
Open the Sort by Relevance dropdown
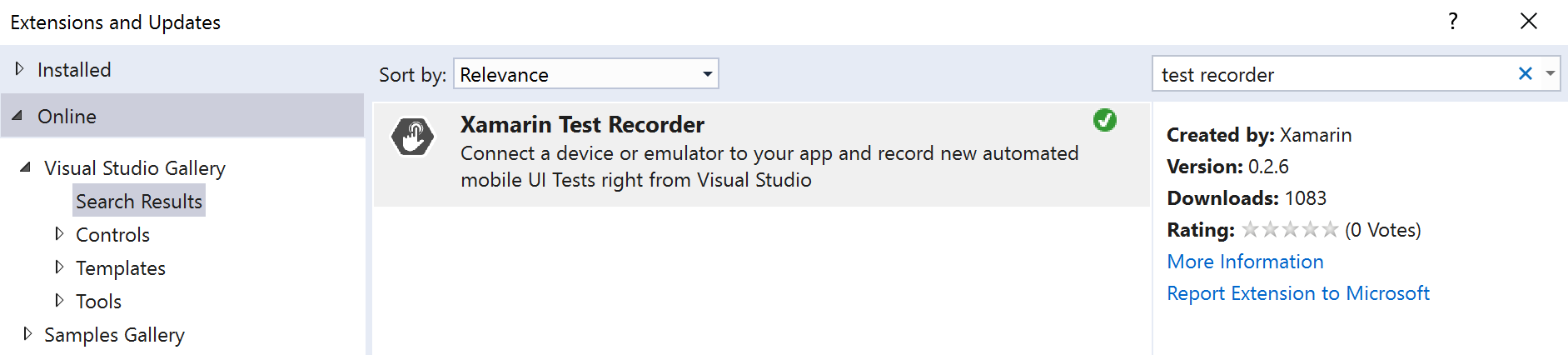click(x=586, y=74)
